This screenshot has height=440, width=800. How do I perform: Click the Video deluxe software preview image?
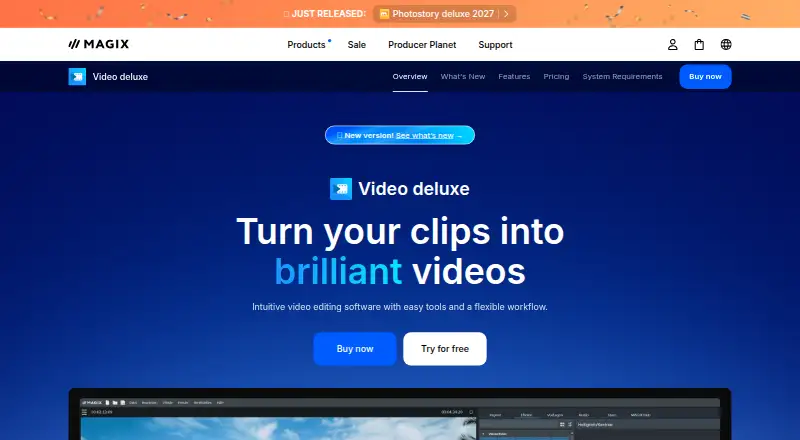coord(400,414)
